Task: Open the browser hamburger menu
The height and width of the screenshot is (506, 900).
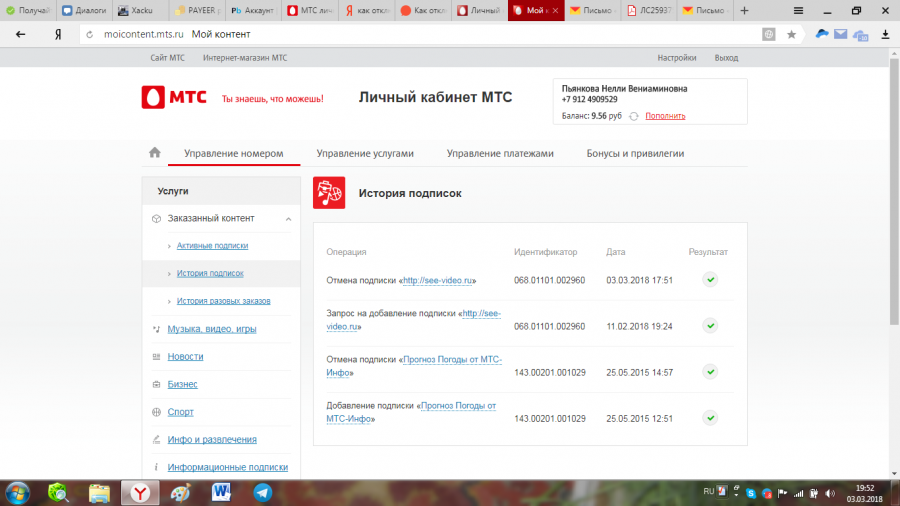Action: click(x=798, y=10)
